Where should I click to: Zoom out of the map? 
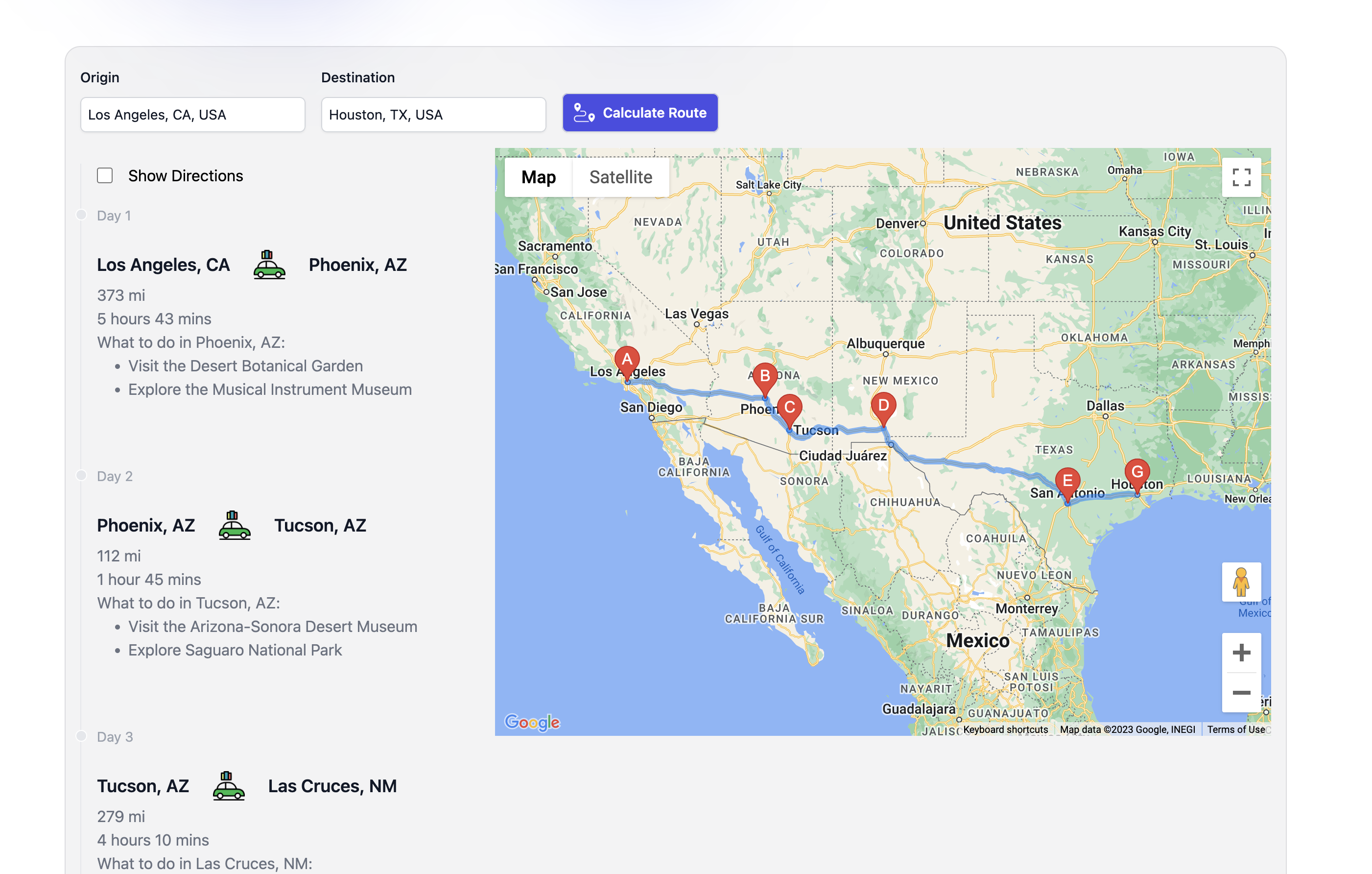pyautogui.click(x=1241, y=693)
